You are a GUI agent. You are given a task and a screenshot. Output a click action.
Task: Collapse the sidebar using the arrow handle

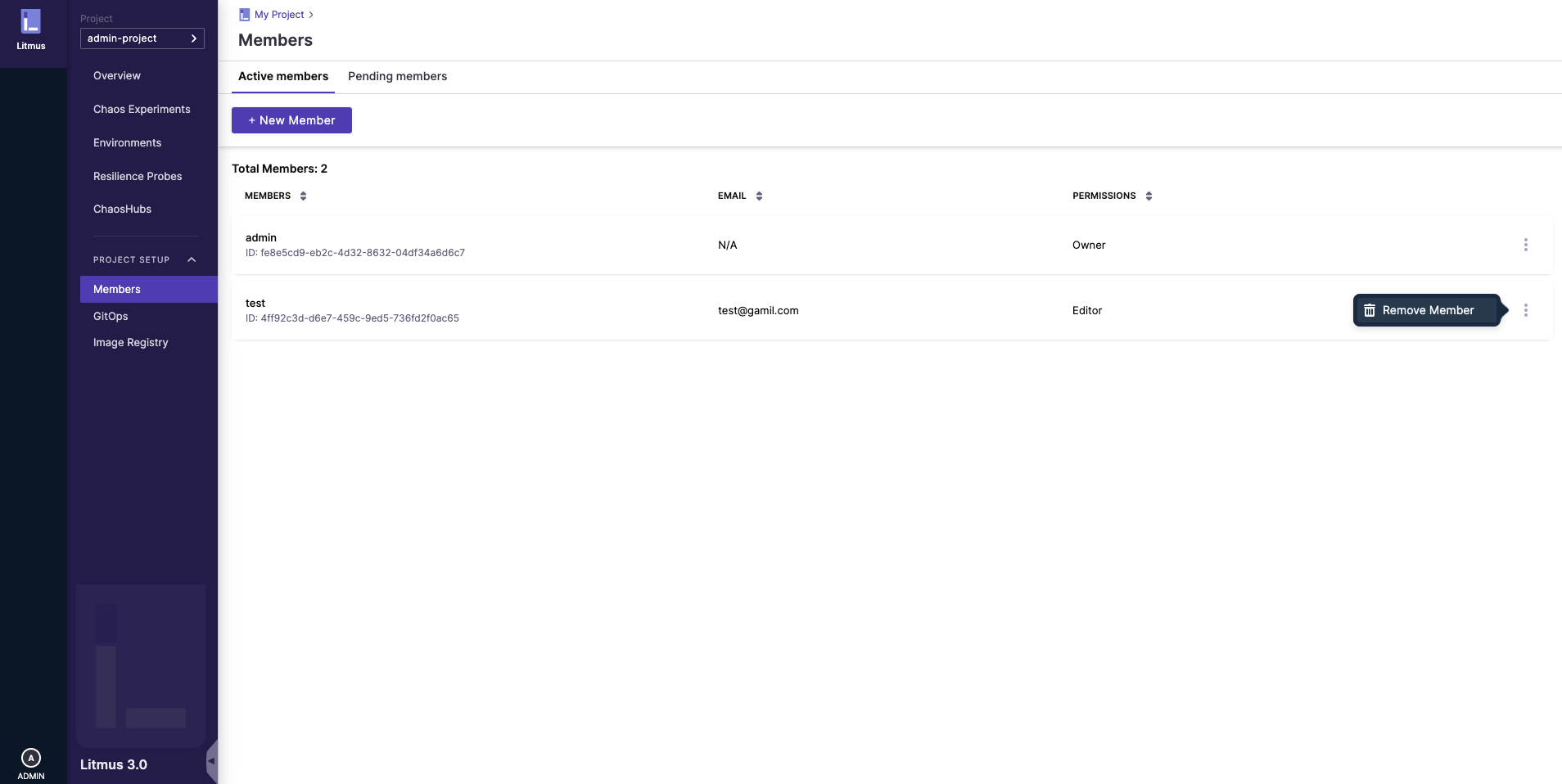[x=211, y=761]
